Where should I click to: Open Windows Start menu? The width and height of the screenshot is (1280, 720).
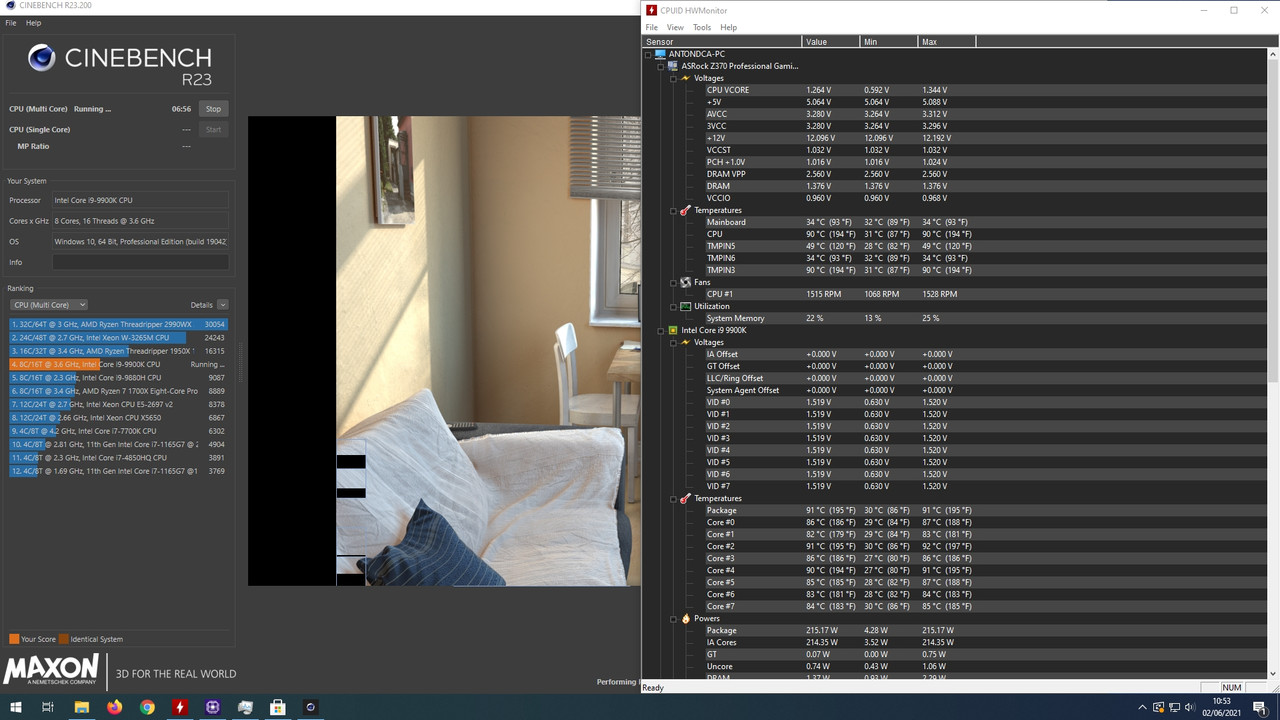tap(15, 707)
